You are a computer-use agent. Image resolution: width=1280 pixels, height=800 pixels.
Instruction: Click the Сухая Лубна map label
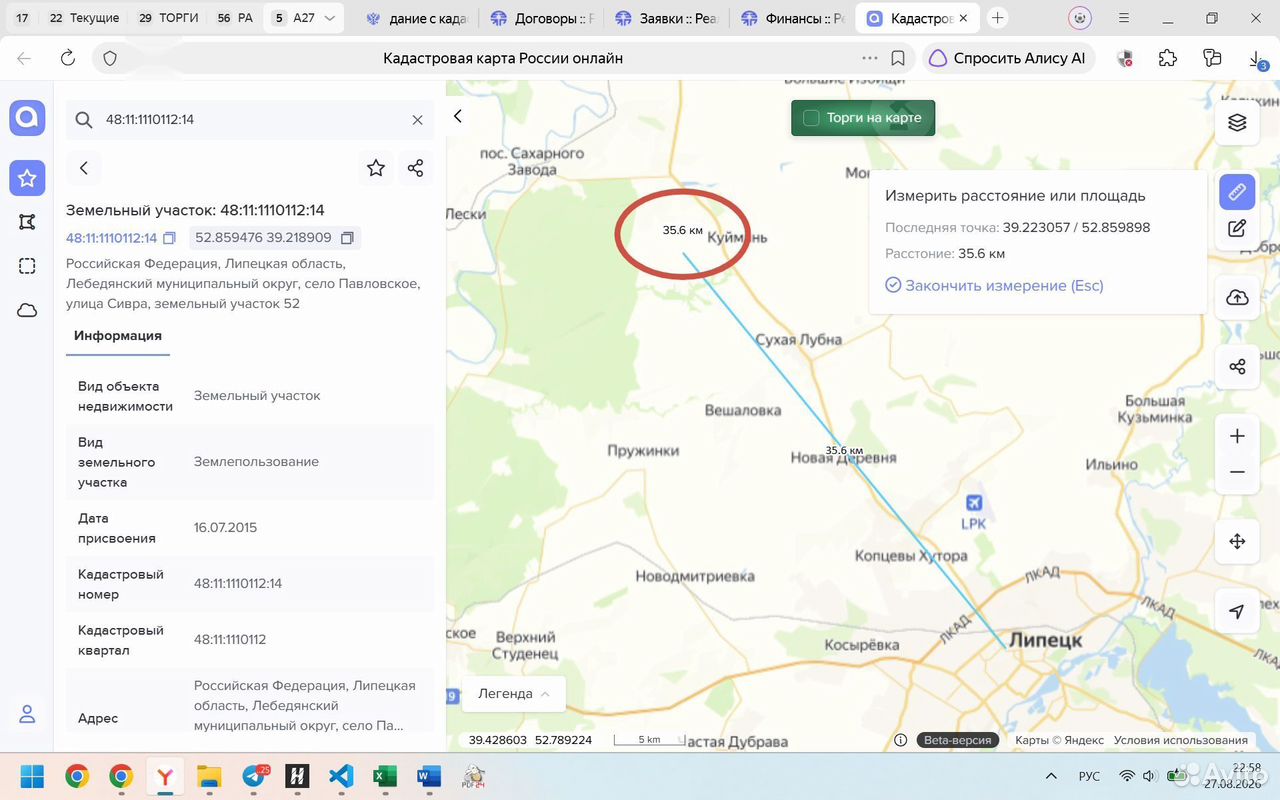click(x=798, y=339)
